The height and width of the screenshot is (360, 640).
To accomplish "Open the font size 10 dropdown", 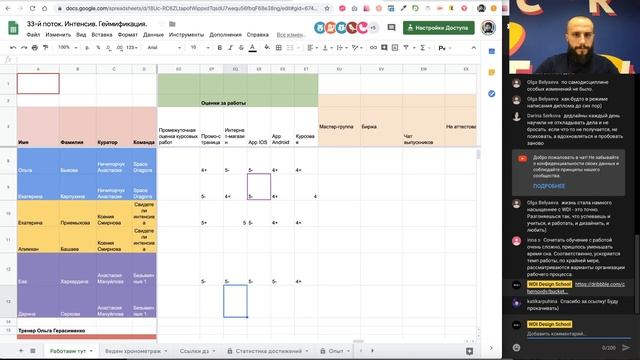I will (200, 48).
